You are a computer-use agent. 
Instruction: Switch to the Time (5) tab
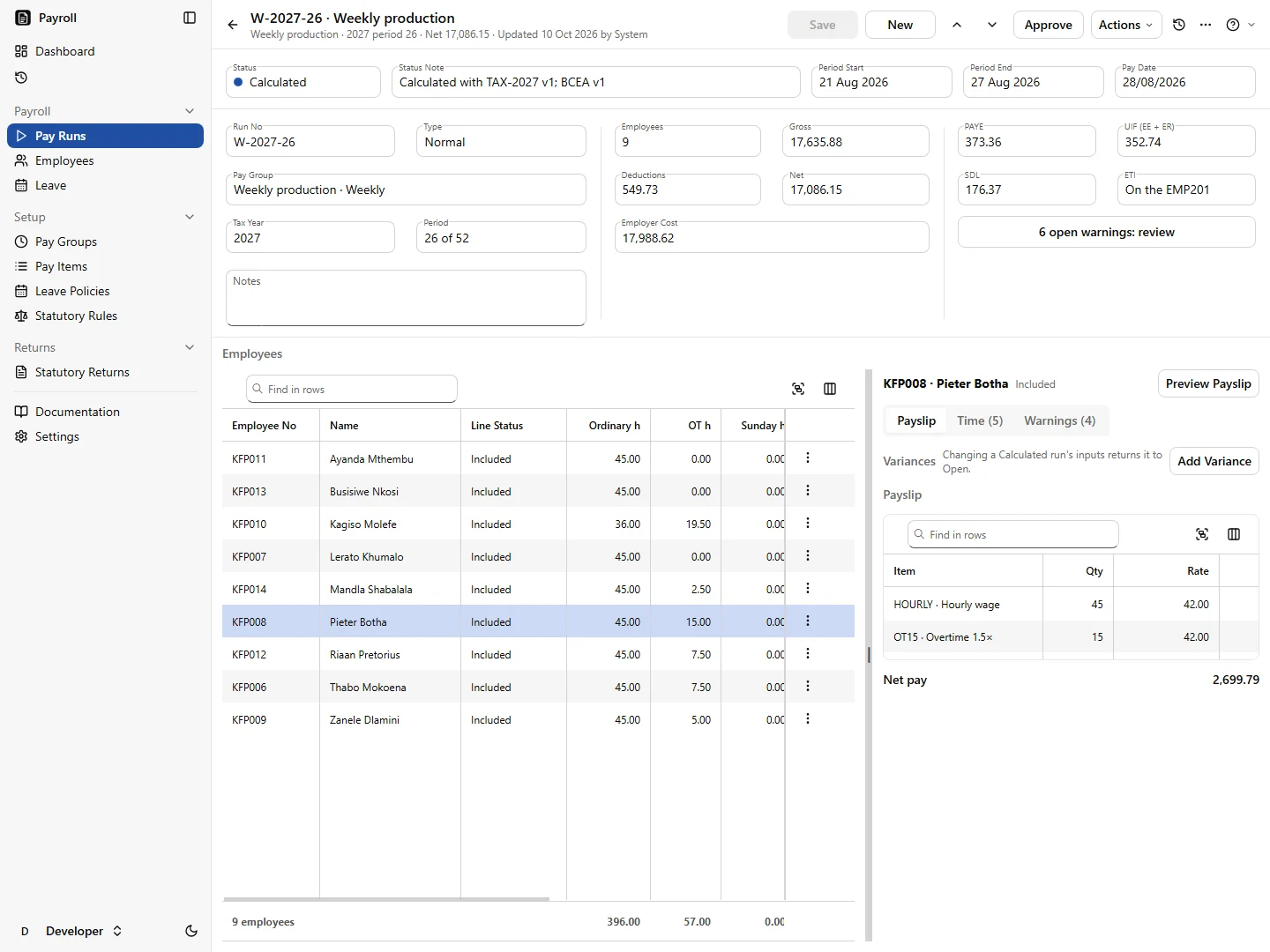980,420
